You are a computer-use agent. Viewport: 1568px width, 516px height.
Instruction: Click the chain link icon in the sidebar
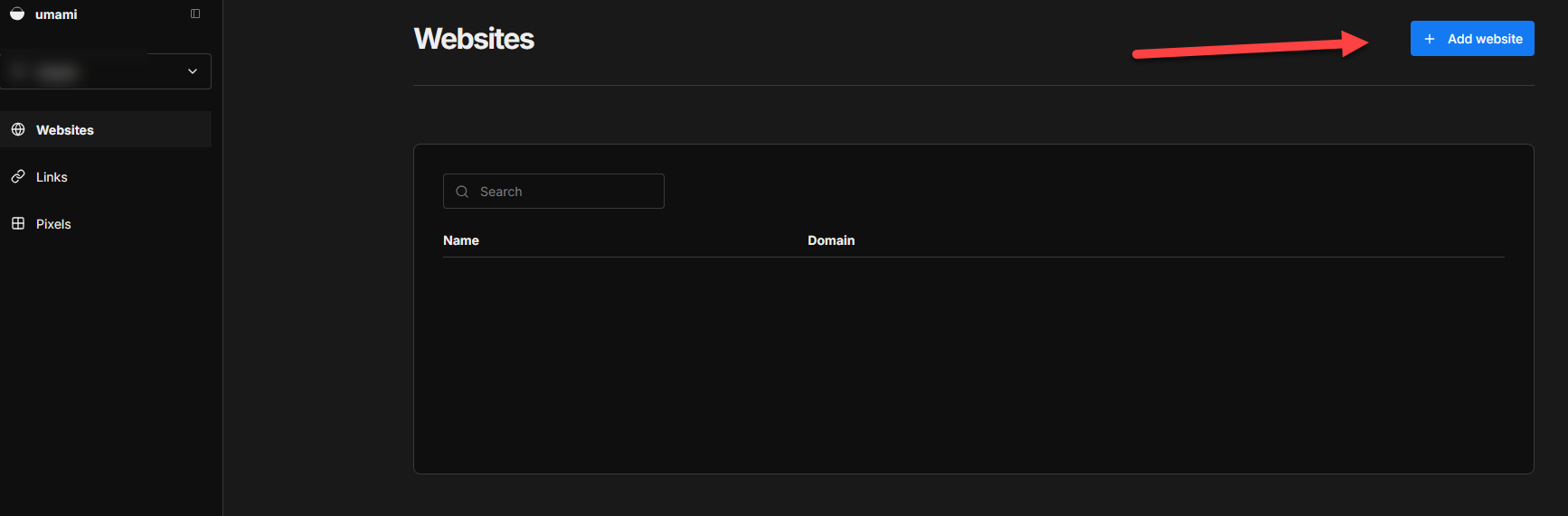[18, 177]
